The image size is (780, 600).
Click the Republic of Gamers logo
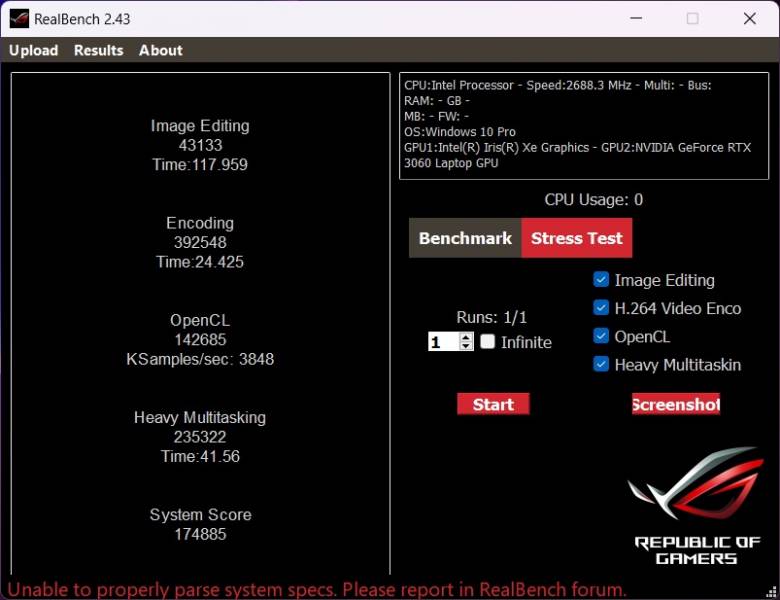[696, 505]
